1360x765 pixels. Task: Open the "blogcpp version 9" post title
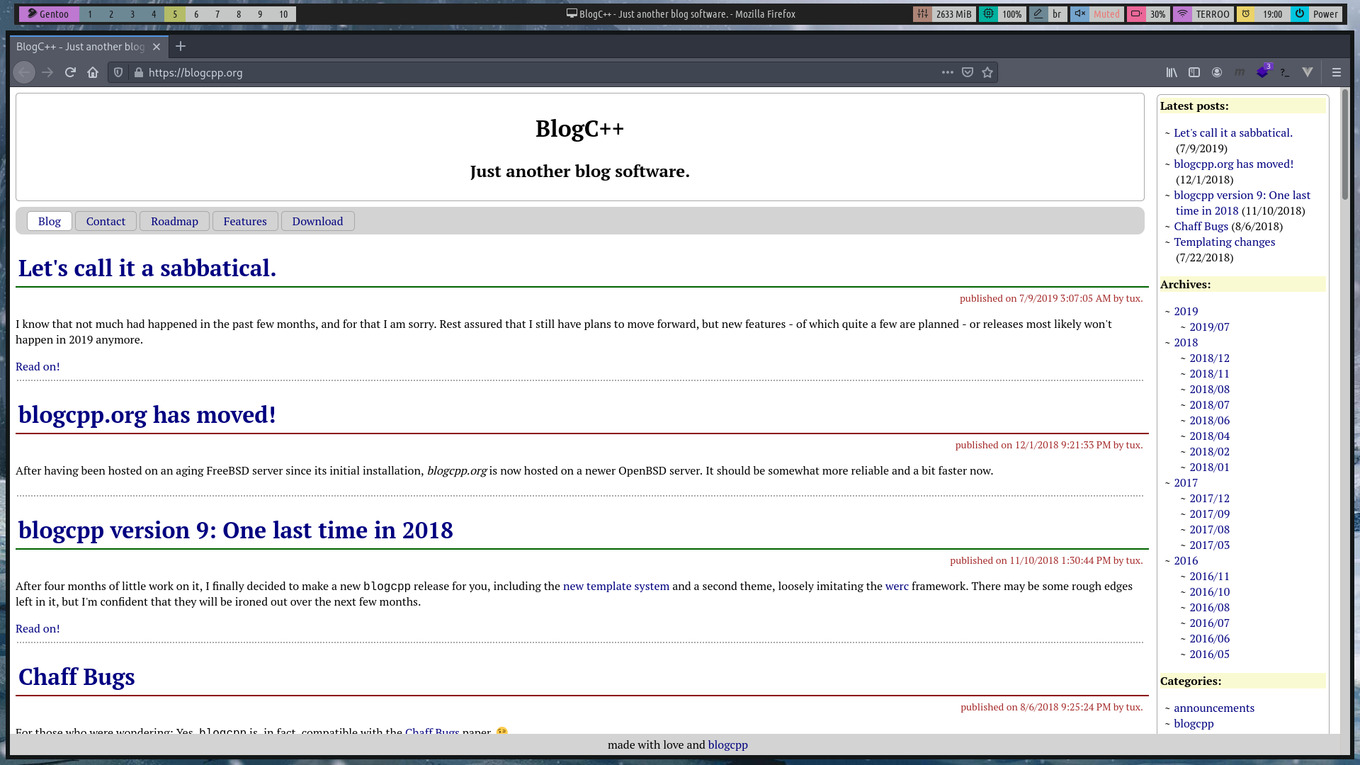click(236, 530)
